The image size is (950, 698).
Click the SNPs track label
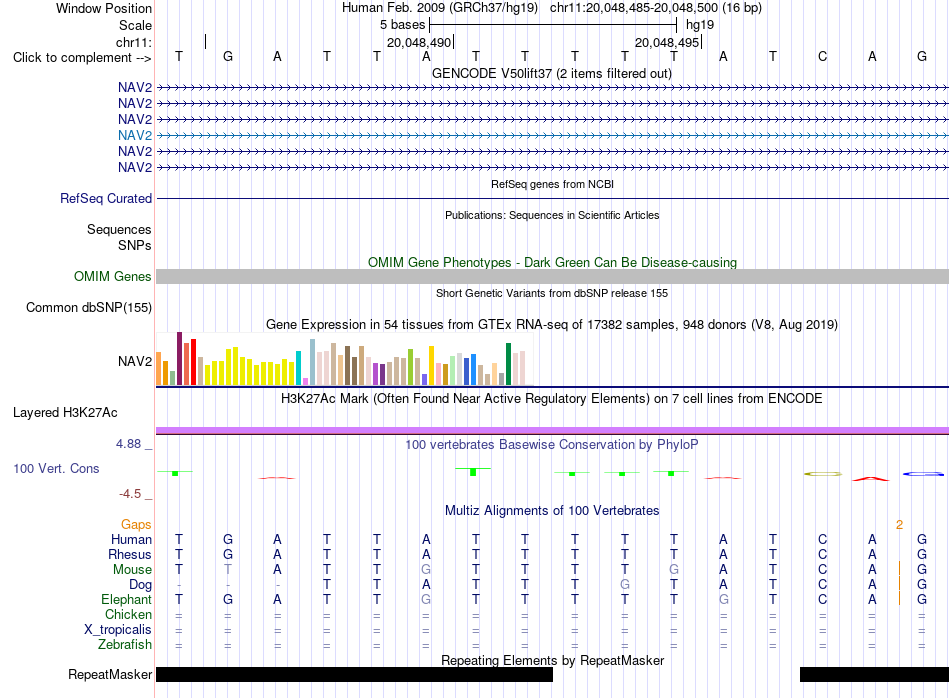pyautogui.click(x=135, y=245)
